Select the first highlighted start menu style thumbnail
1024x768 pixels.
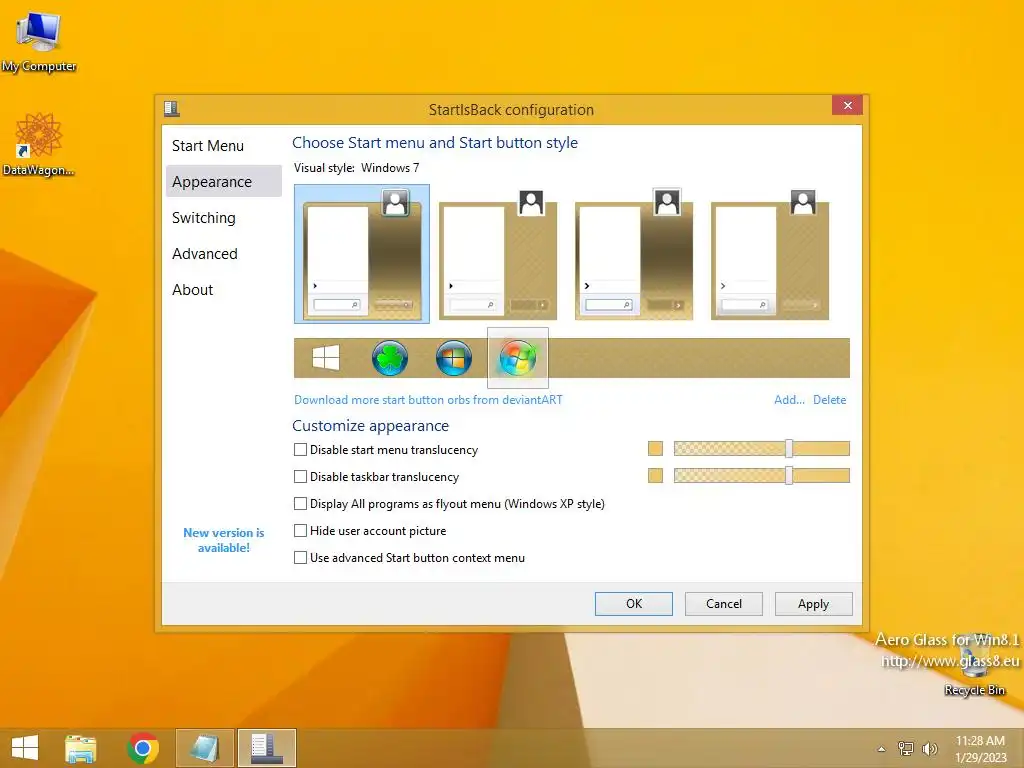[362, 253]
